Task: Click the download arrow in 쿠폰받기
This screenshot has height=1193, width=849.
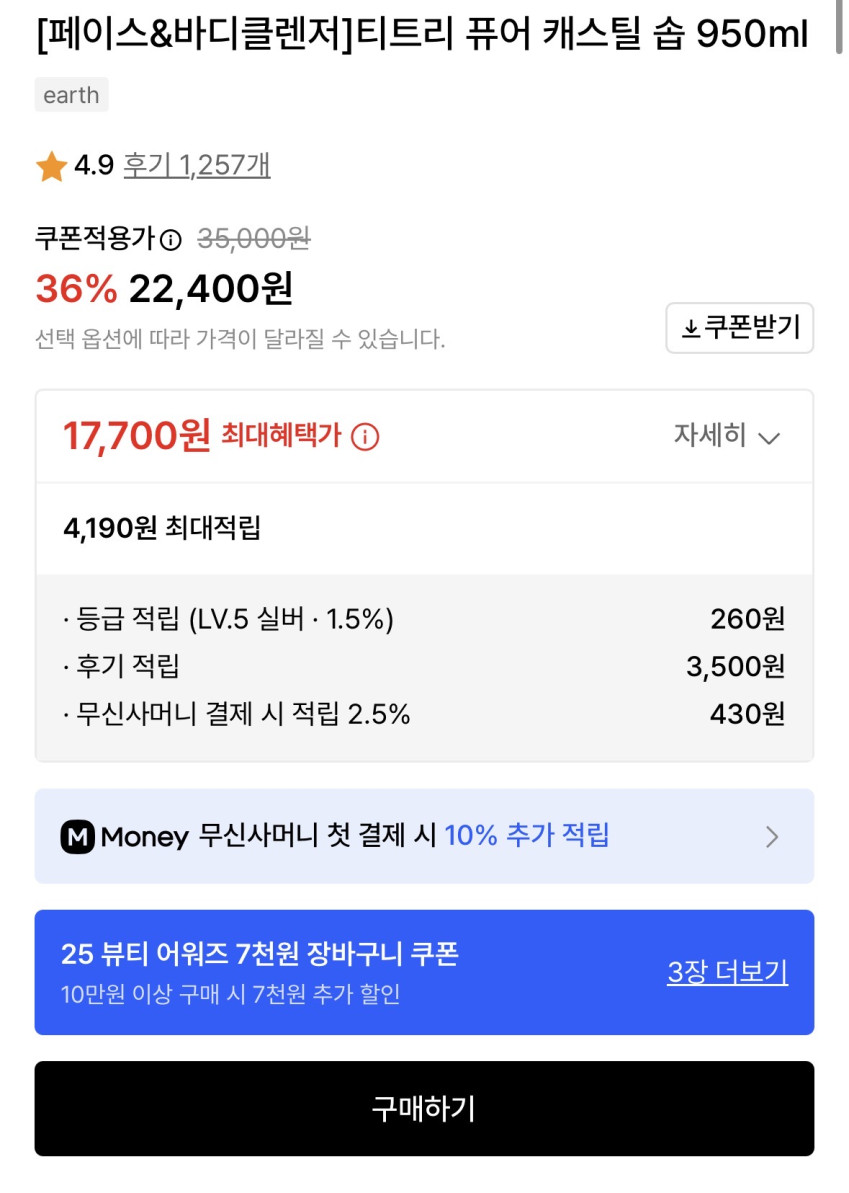Action: tap(691, 329)
